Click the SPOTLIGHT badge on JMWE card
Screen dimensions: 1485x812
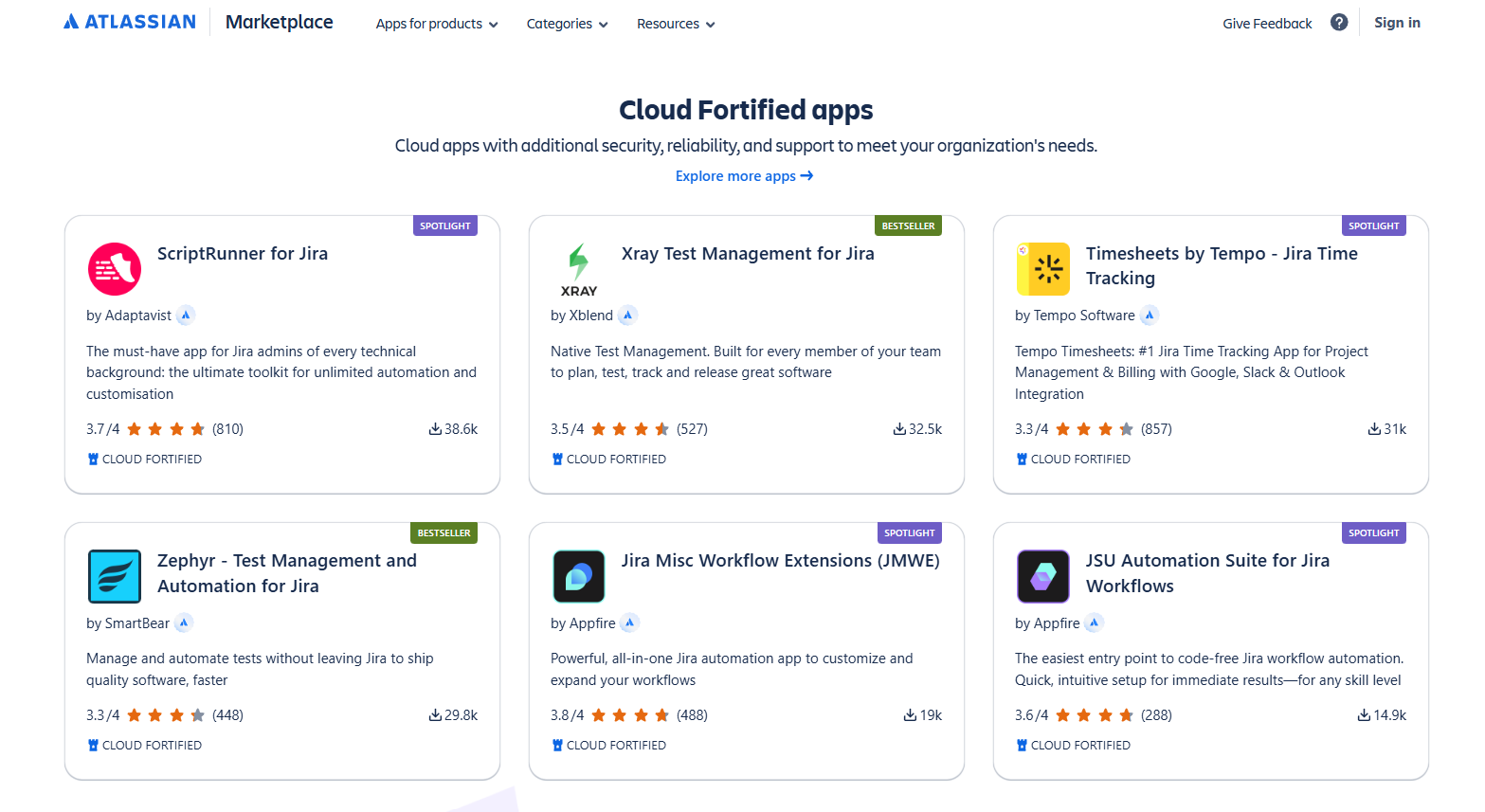pos(910,532)
